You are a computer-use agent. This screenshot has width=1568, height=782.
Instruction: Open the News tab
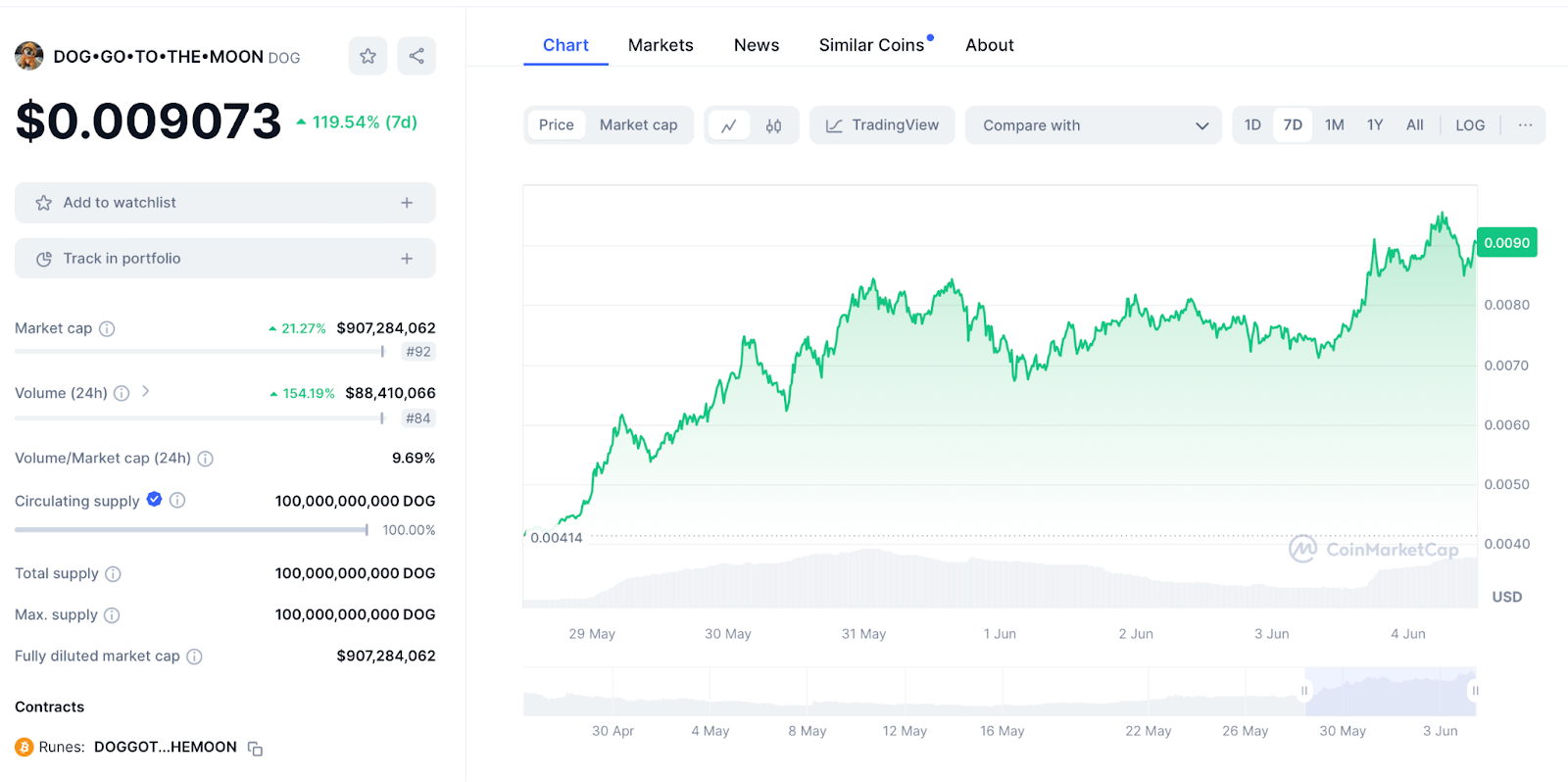tap(757, 45)
